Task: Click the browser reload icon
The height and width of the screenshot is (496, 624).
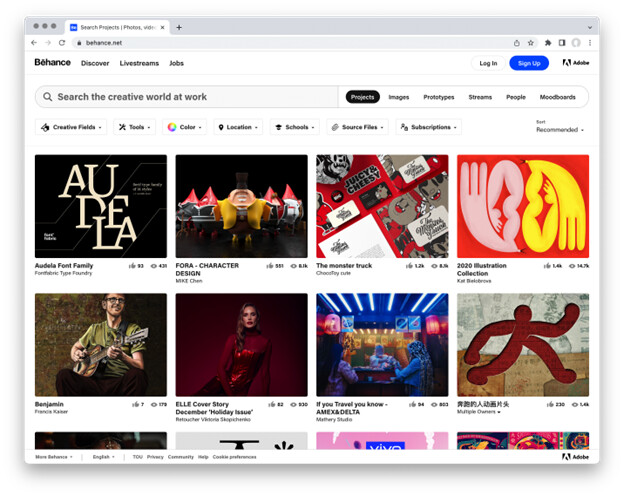Action: [x=62, y=43]
